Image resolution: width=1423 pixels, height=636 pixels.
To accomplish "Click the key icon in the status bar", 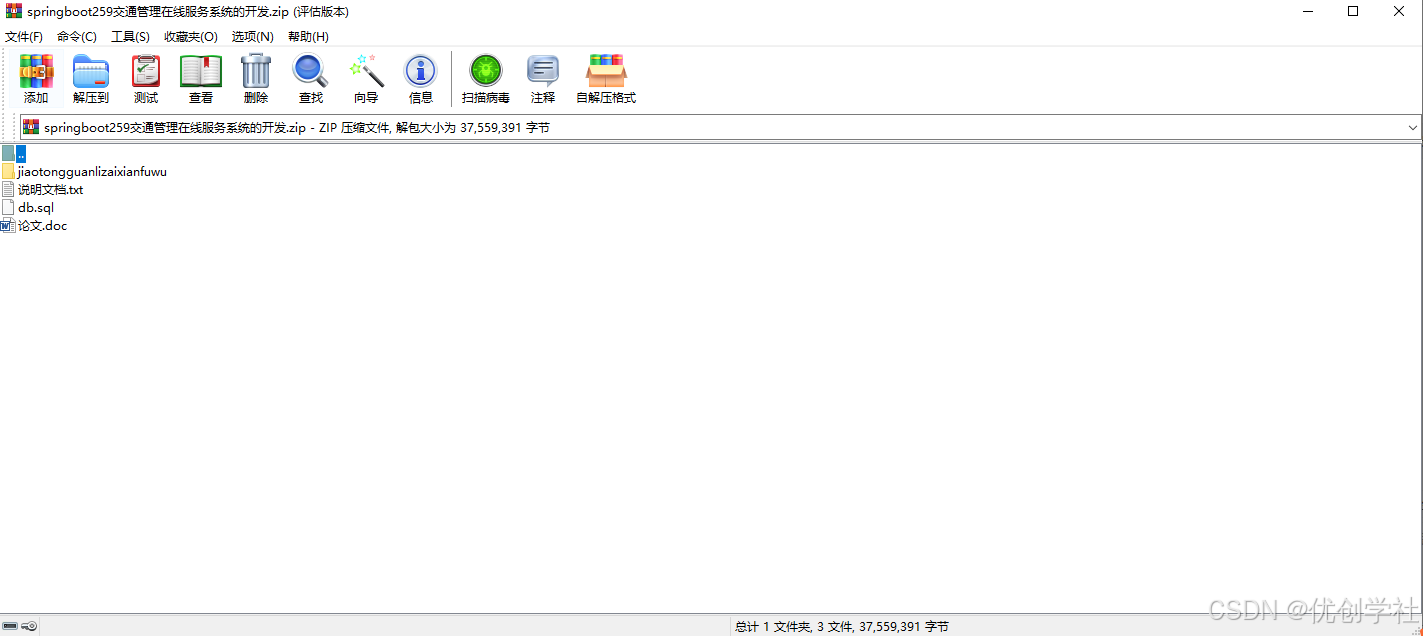I will pyautogui.click(x=29, y=625).
